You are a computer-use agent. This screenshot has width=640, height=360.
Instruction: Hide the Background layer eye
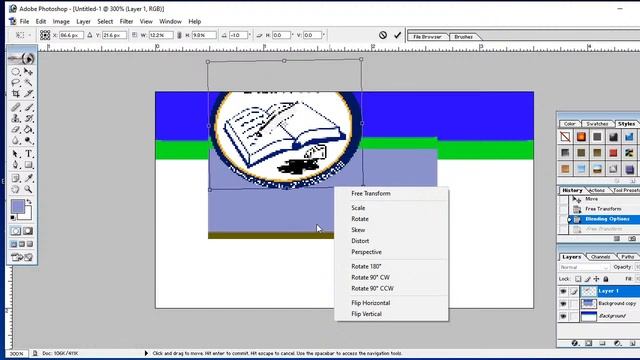click(563, 316)
